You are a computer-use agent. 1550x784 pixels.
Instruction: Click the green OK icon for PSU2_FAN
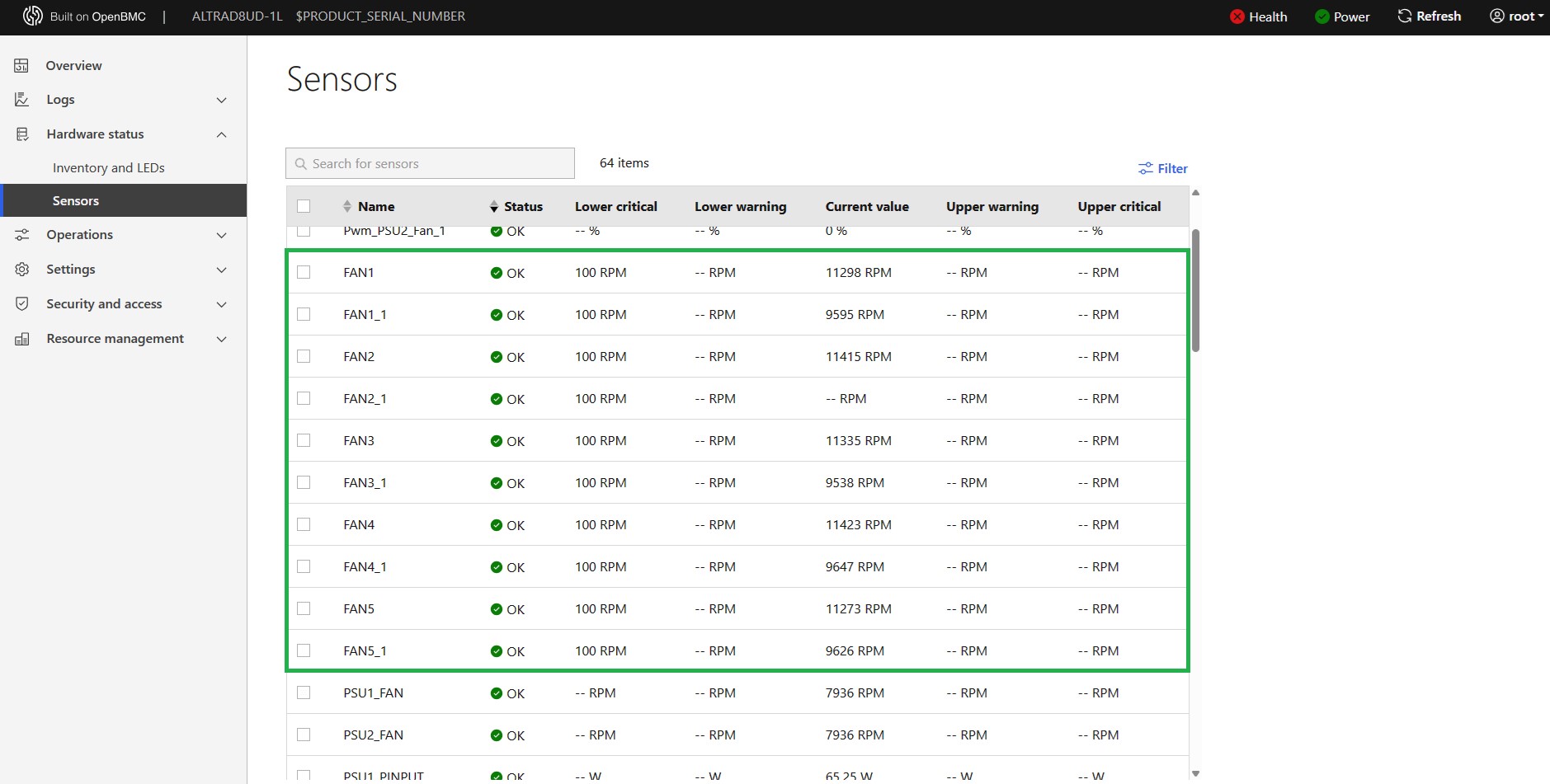coord(497,735)
